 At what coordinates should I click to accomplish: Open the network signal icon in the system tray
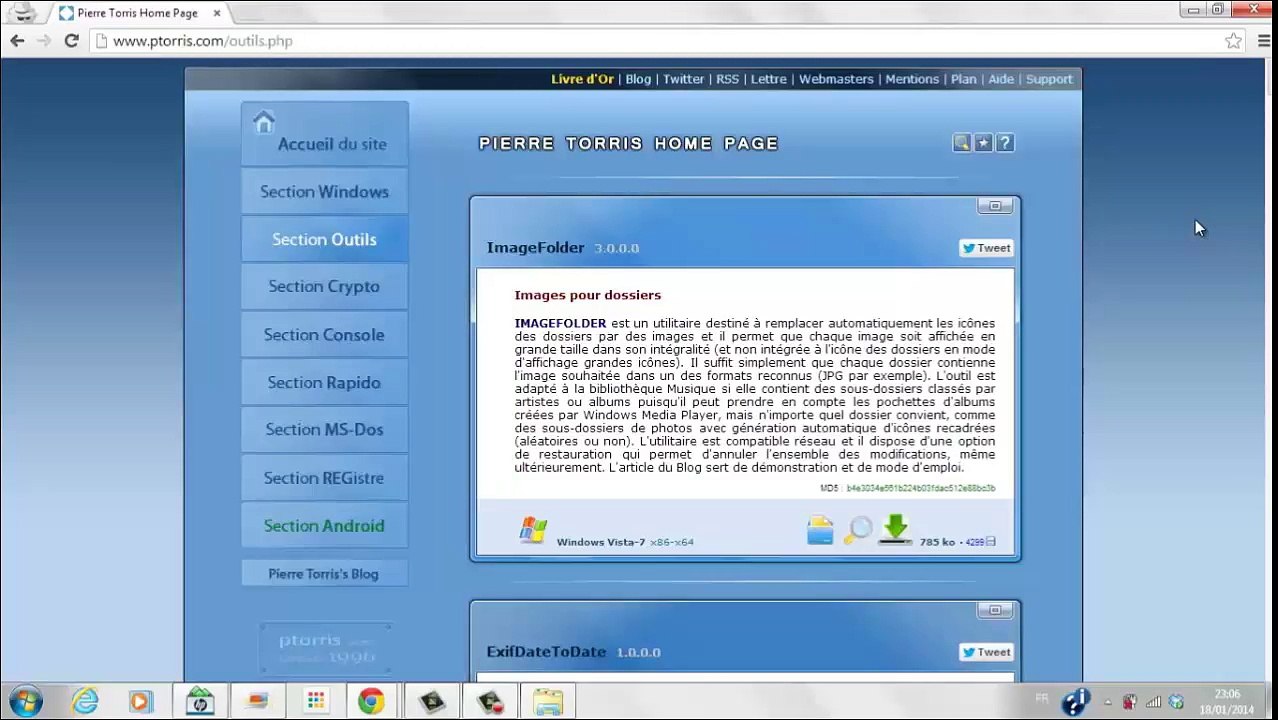1153,702
